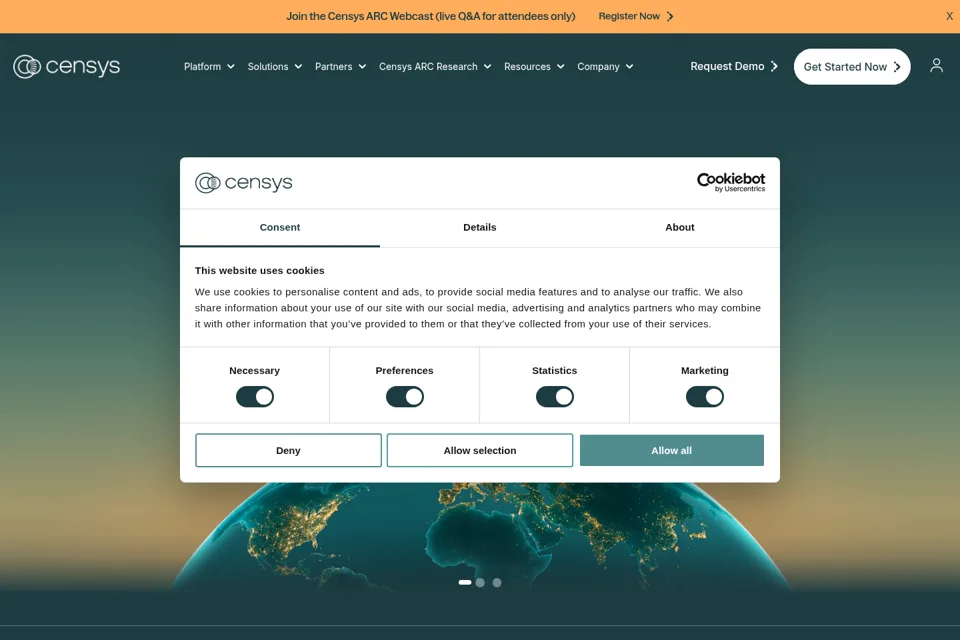Image resolution: width=960 pixels, height=640 pixels.
Task: Click the webcast announcement text in the banner
Action: (x=430, y=17)
